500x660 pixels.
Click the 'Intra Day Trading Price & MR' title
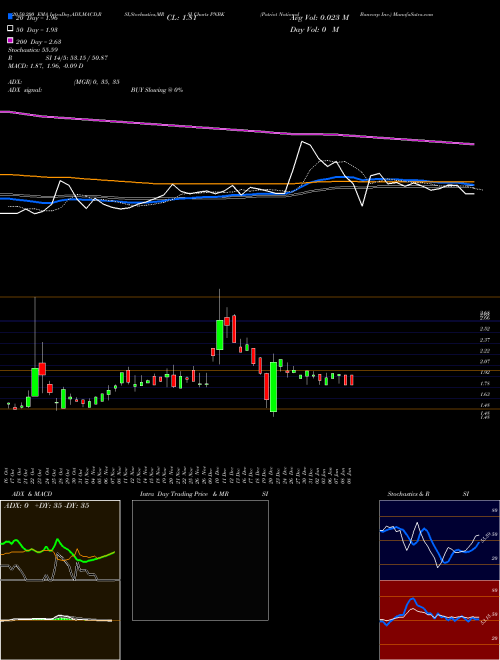tap(184, 494)
